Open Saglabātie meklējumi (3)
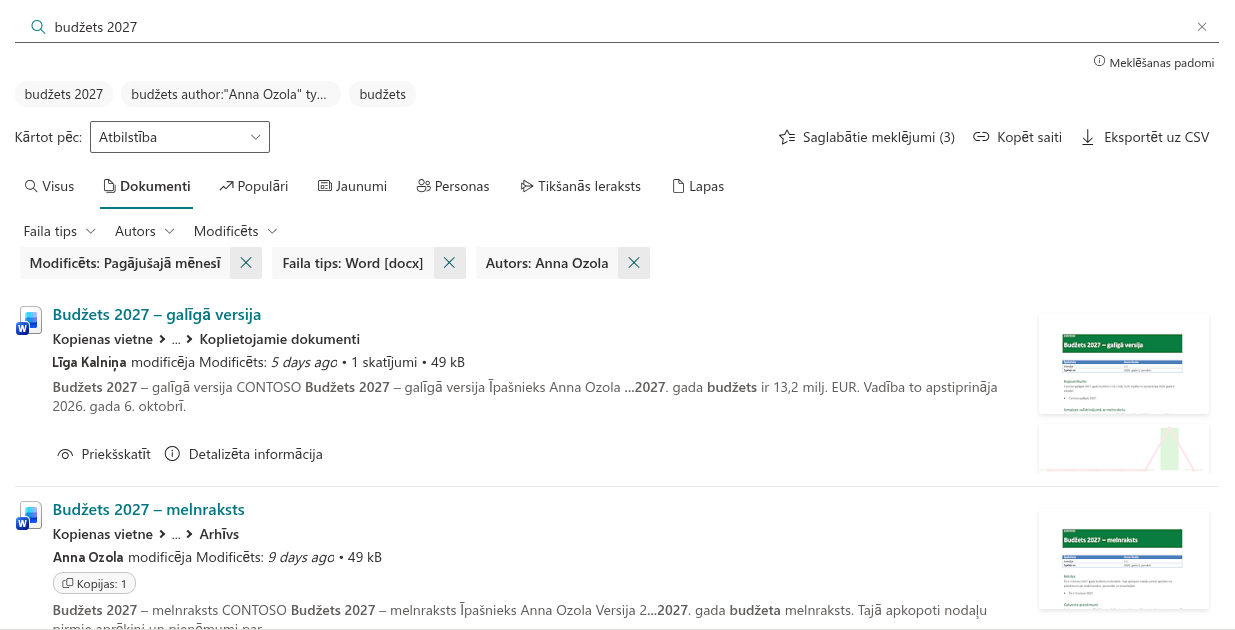 click(x=867, y=137)
